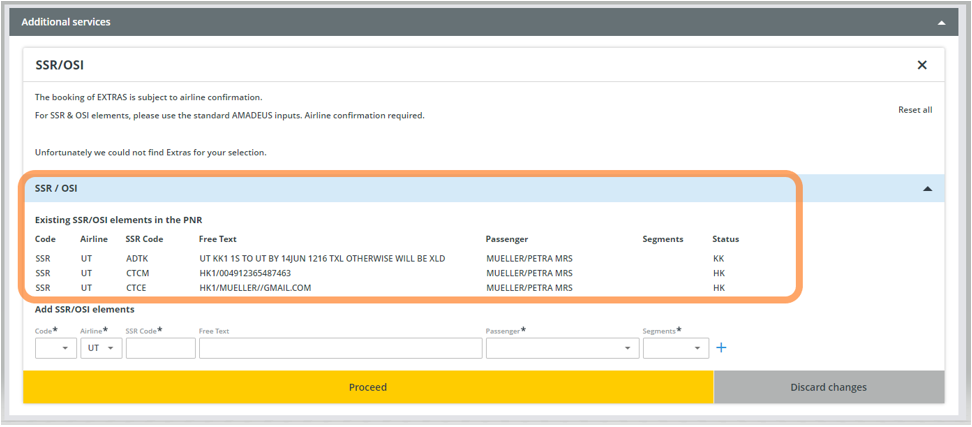Open the Segments dropdown
This screenshot has height=427, width=972.
pyautogui.click(x=675, y=348)
